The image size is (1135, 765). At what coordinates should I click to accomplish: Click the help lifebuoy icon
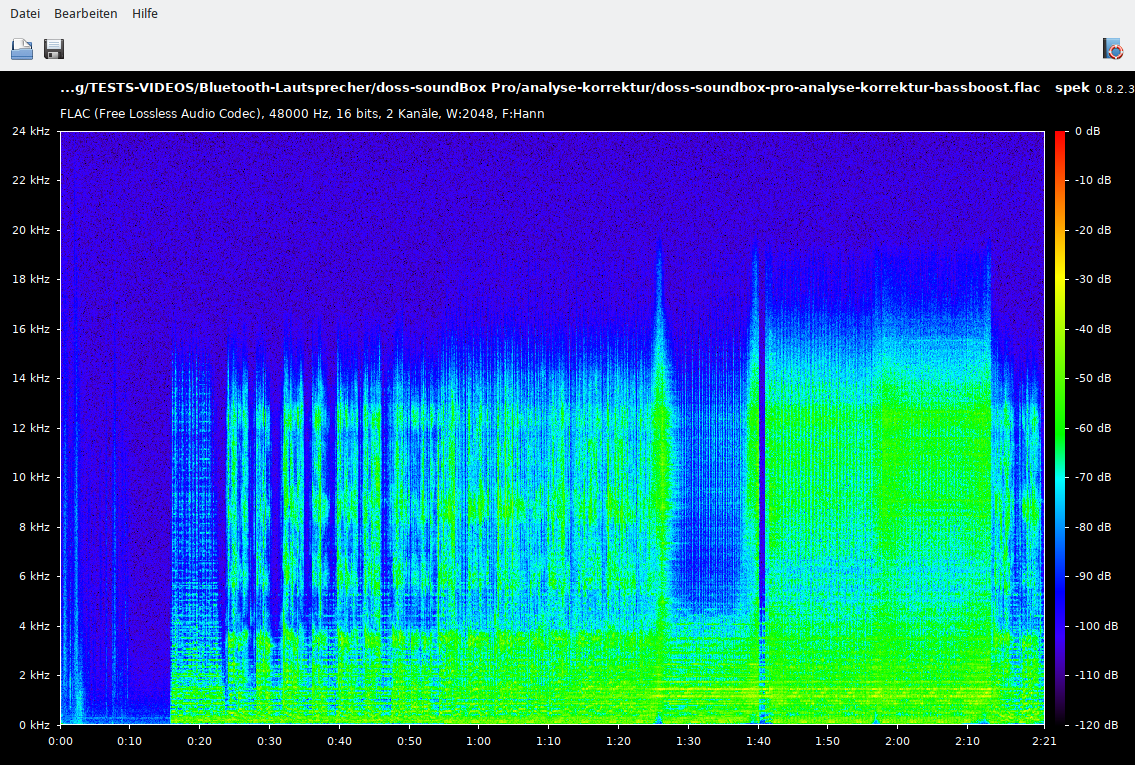[1113, 49]
